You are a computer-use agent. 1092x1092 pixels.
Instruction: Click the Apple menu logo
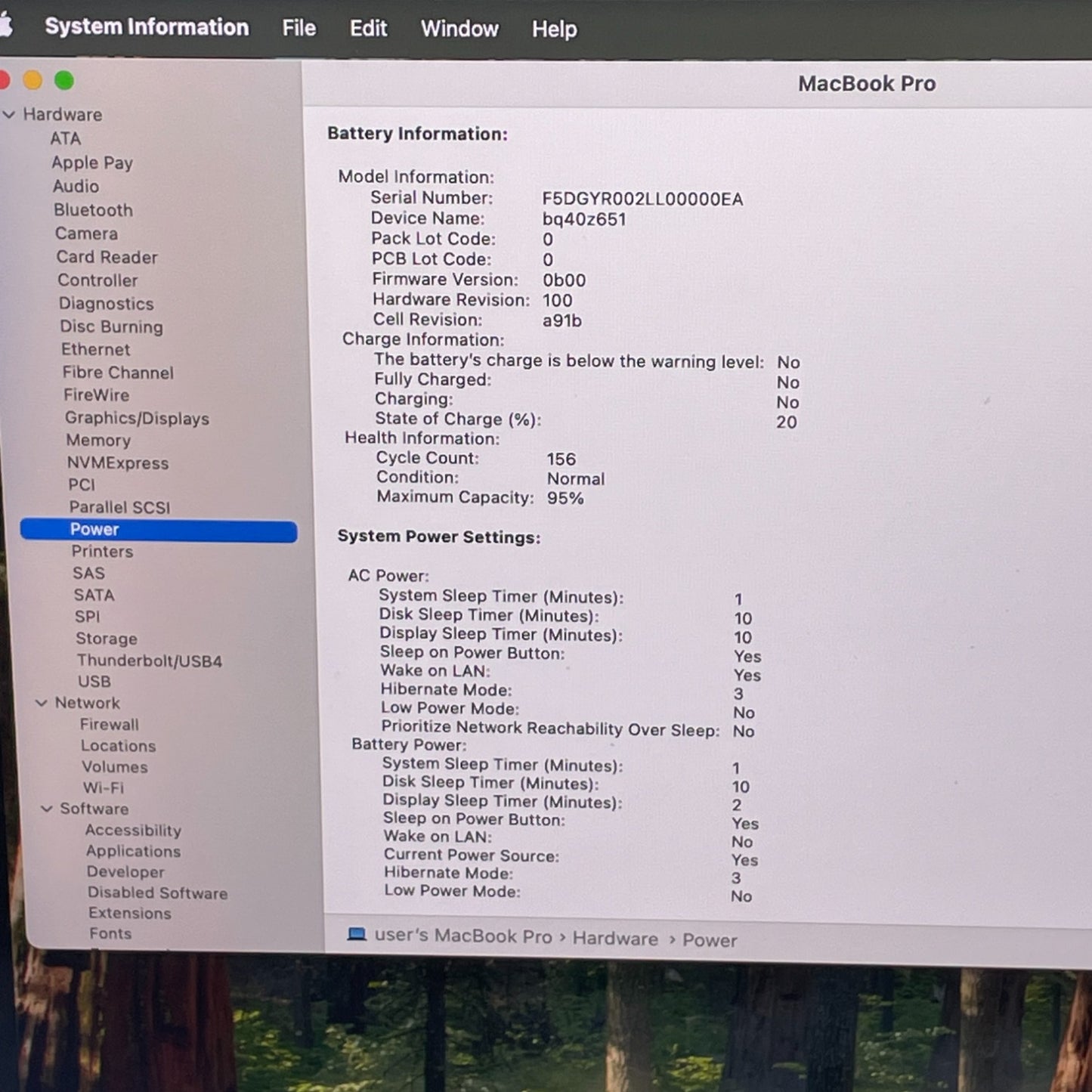5,26
